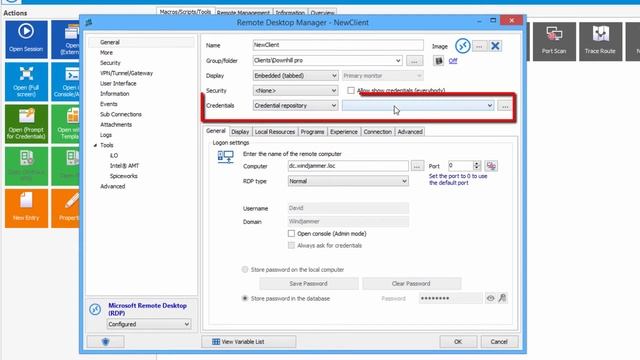The image size is (640, 360).
Task: Click the Clear Password button
Action: click(411, 283)
